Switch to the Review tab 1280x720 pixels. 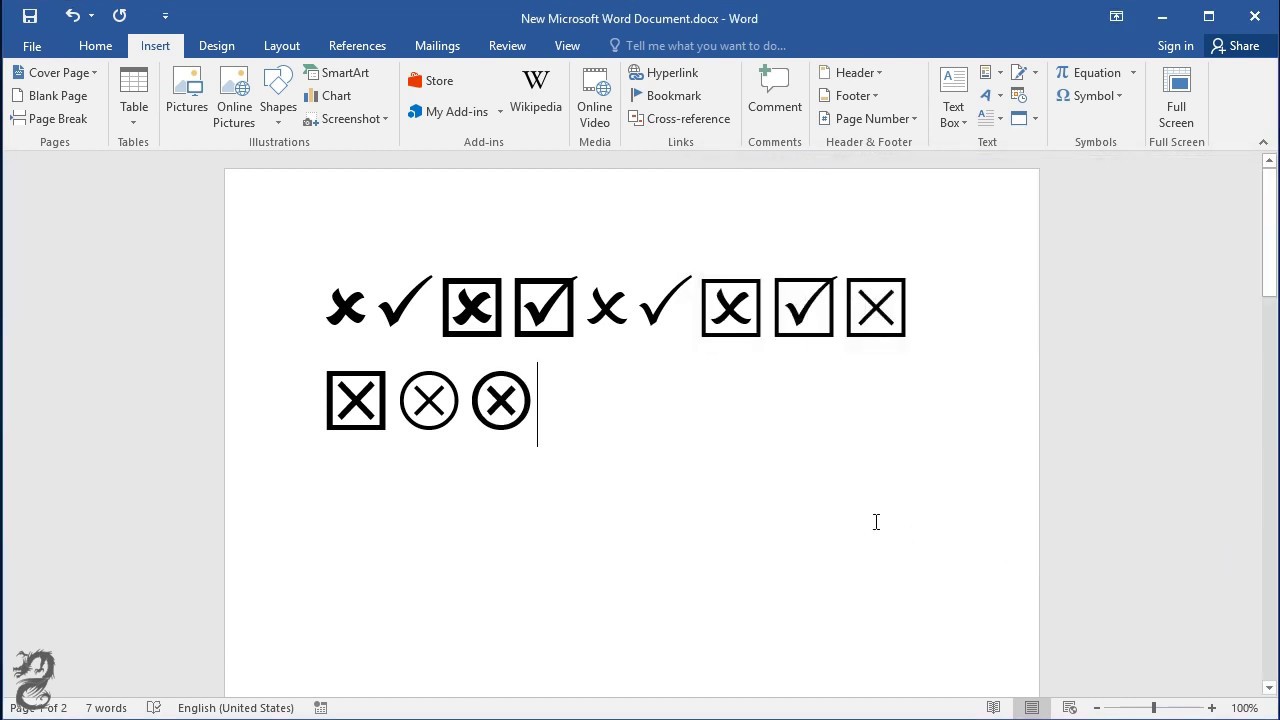click(x=507, y=46)
